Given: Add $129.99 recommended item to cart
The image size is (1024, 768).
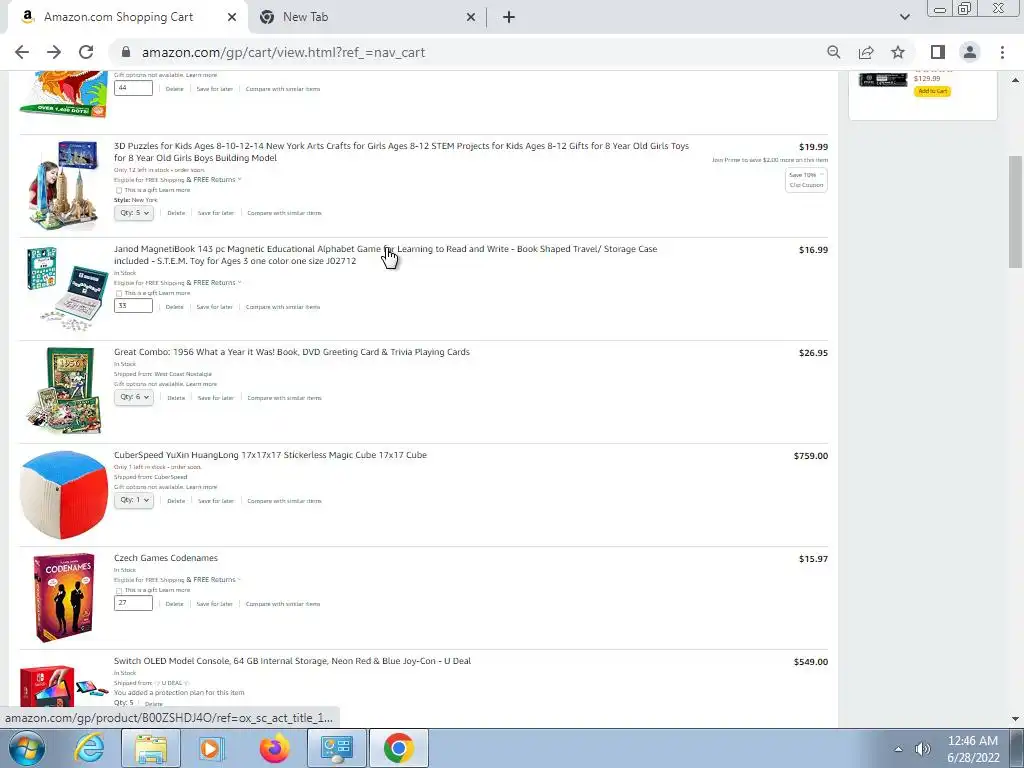Looking at the screenshot, I should click(x=932, y=91).
